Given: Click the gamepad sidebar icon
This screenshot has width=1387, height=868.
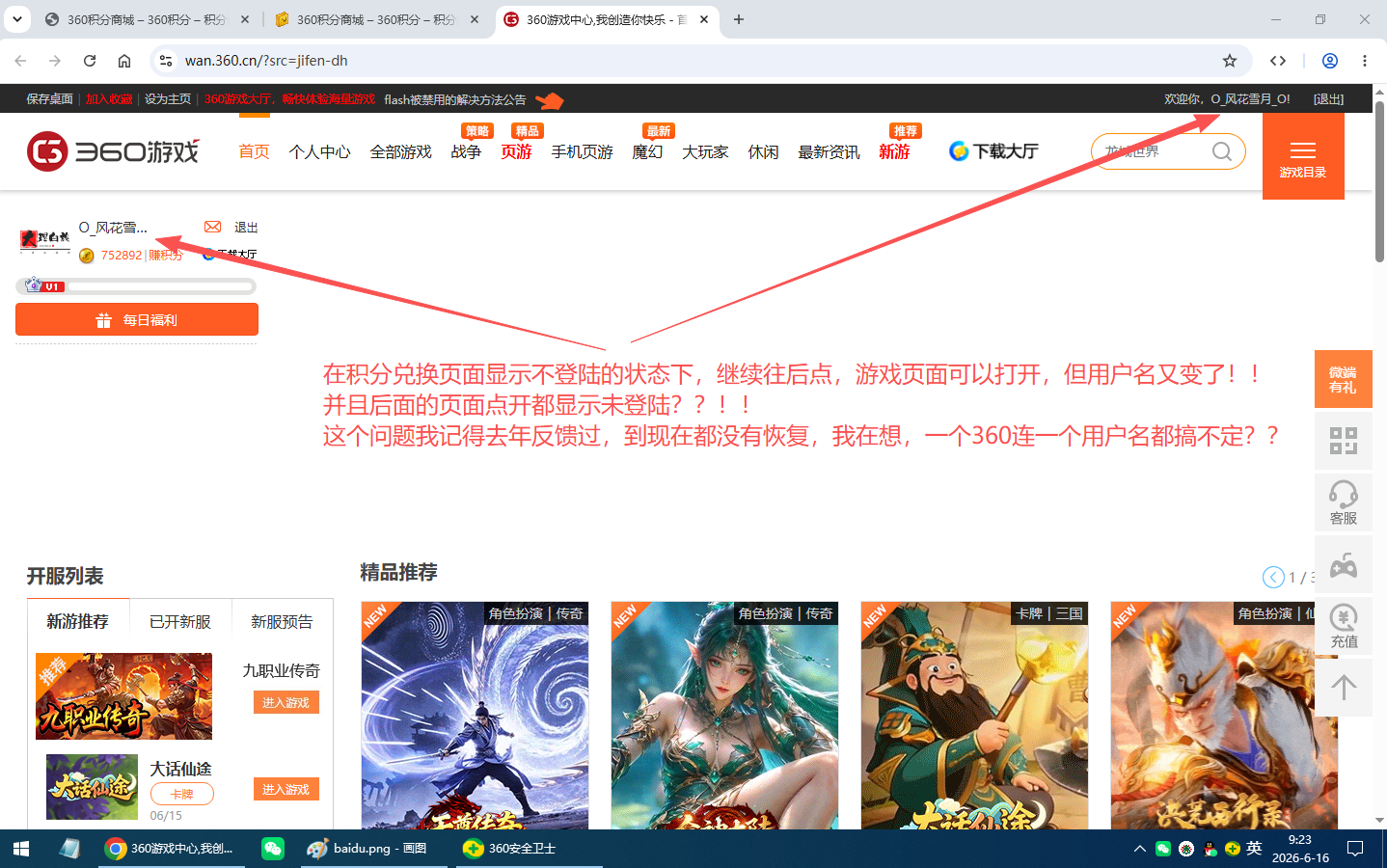Looking at the screenshot, I should 1343,564.
